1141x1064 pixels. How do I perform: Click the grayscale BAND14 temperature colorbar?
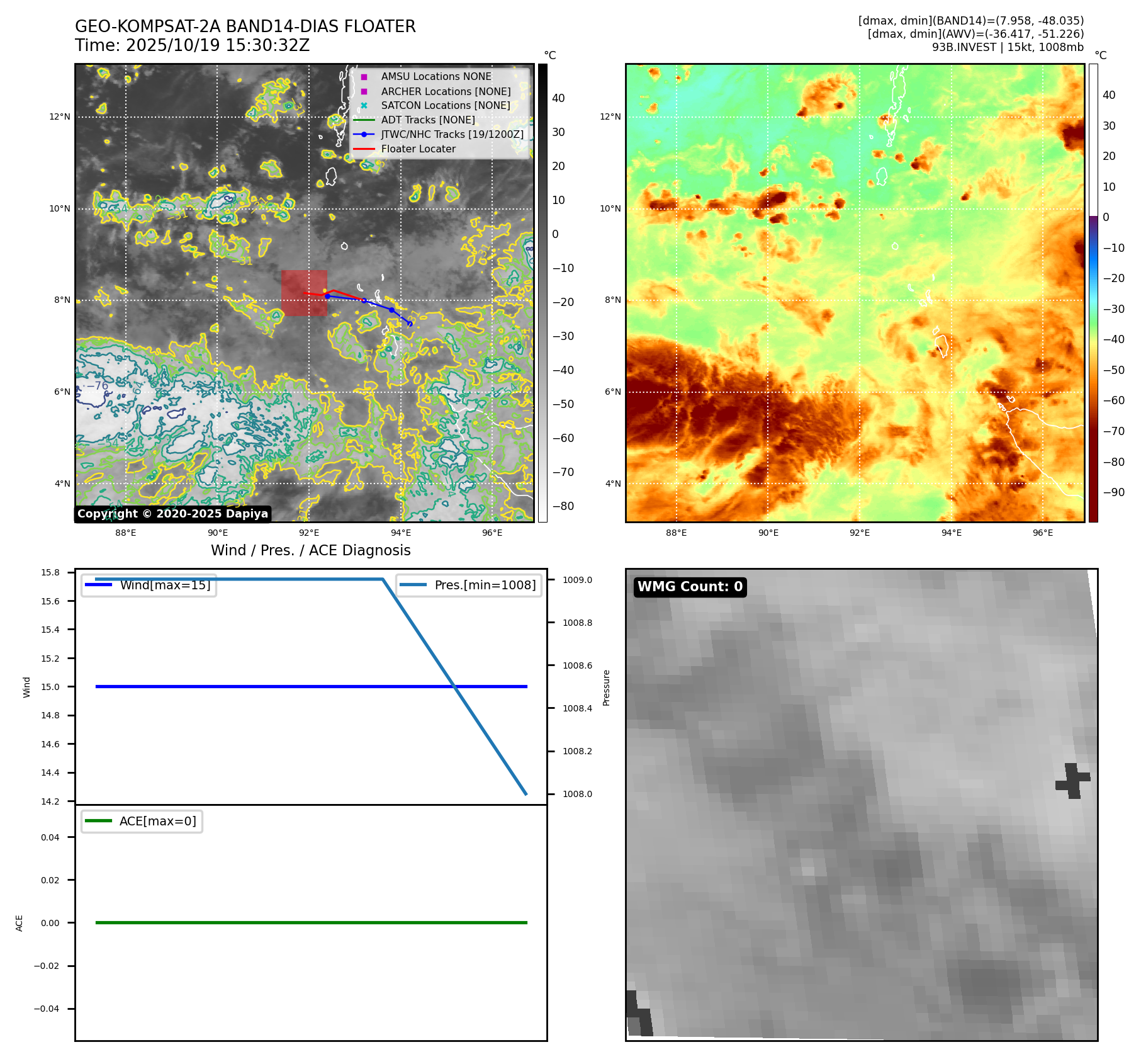click(542, 293)
